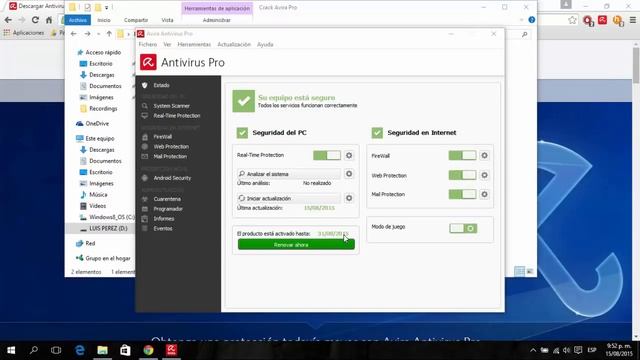640x360 pixels.
Task: Open FireWall settings gear
Action: click(x=484, y=156)
